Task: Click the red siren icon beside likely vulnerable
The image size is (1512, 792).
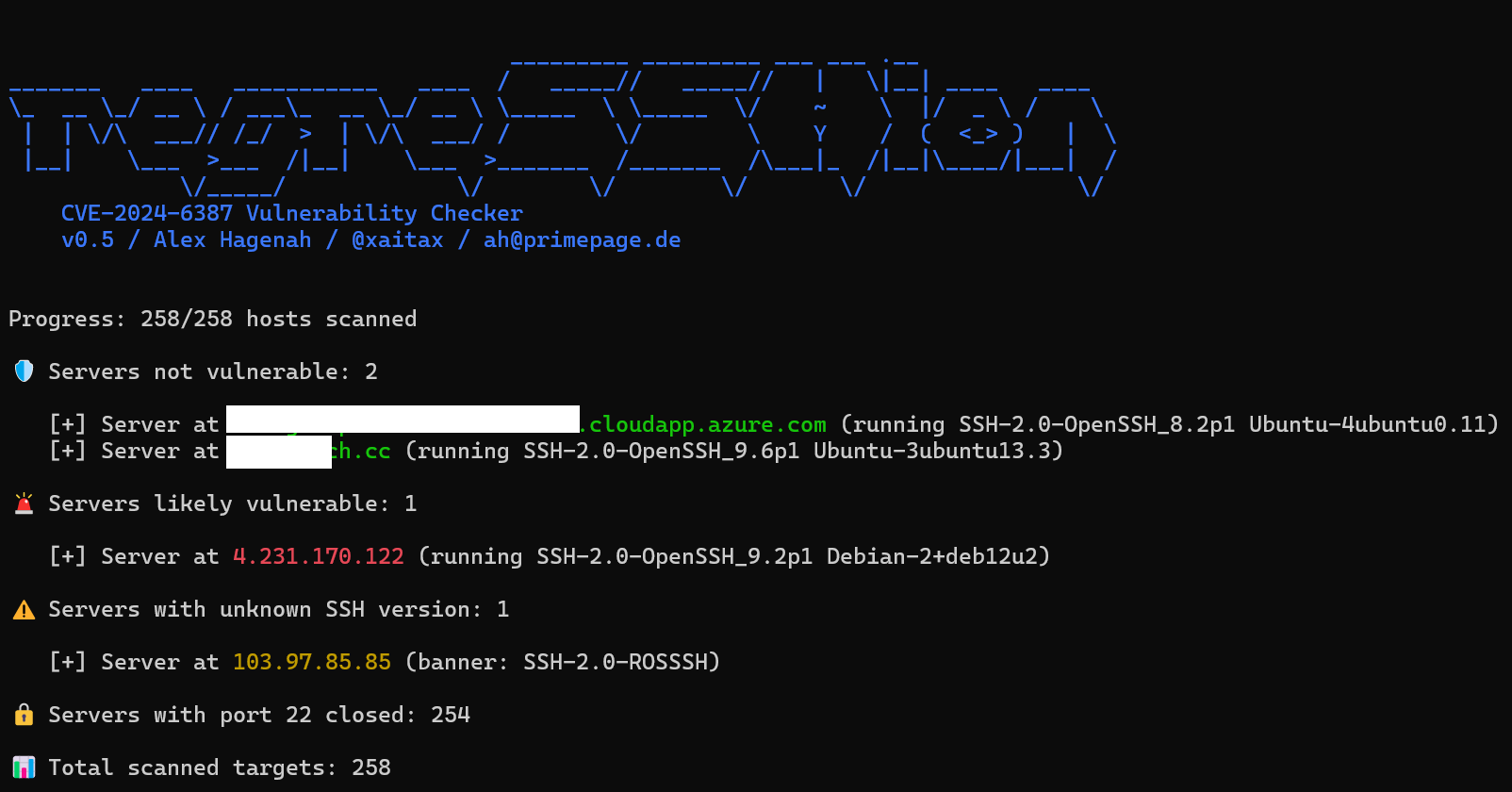Action: point(24,503)
